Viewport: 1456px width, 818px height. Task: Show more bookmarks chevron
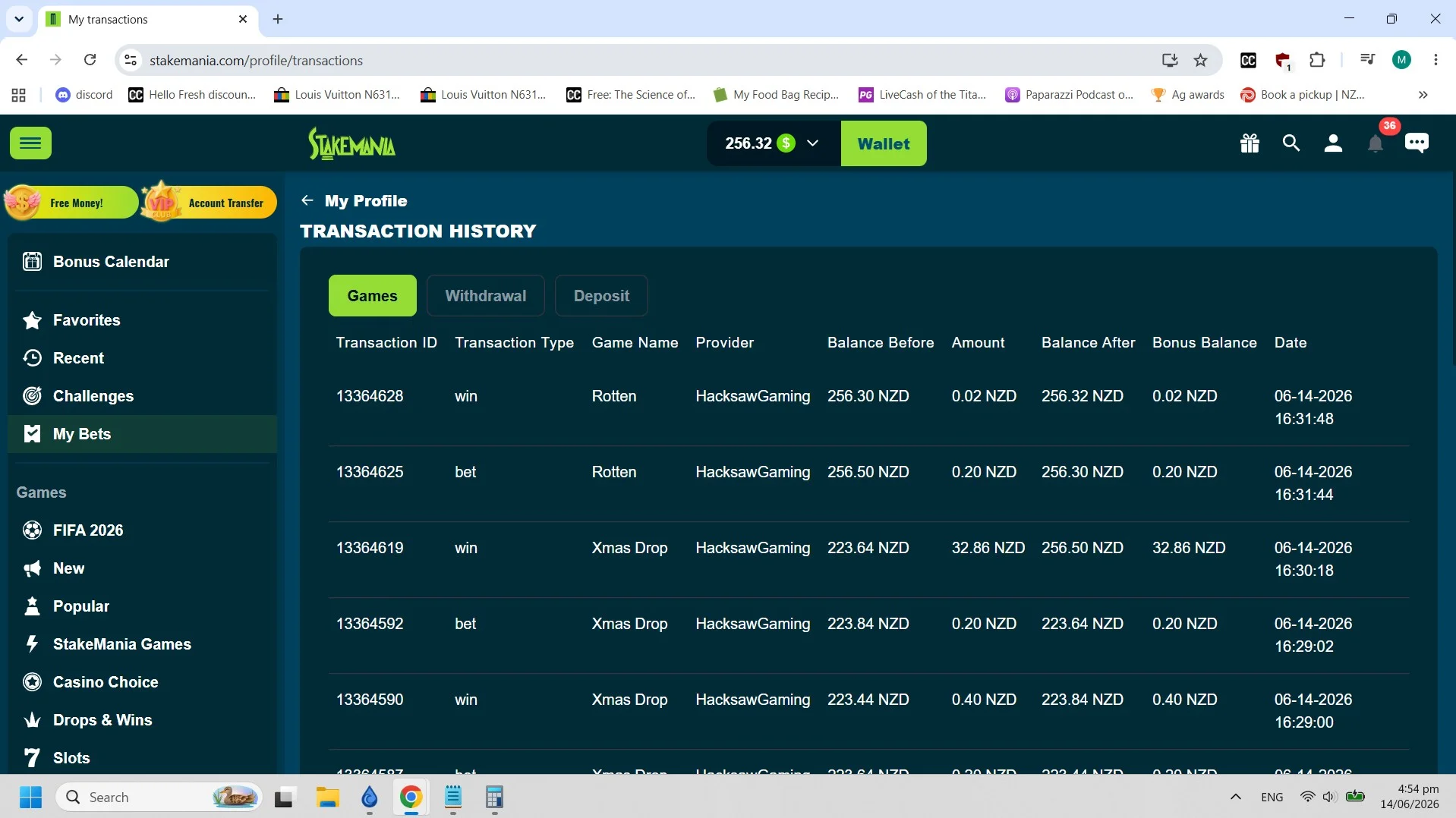pyautogui.click(x=1423, y=95)
